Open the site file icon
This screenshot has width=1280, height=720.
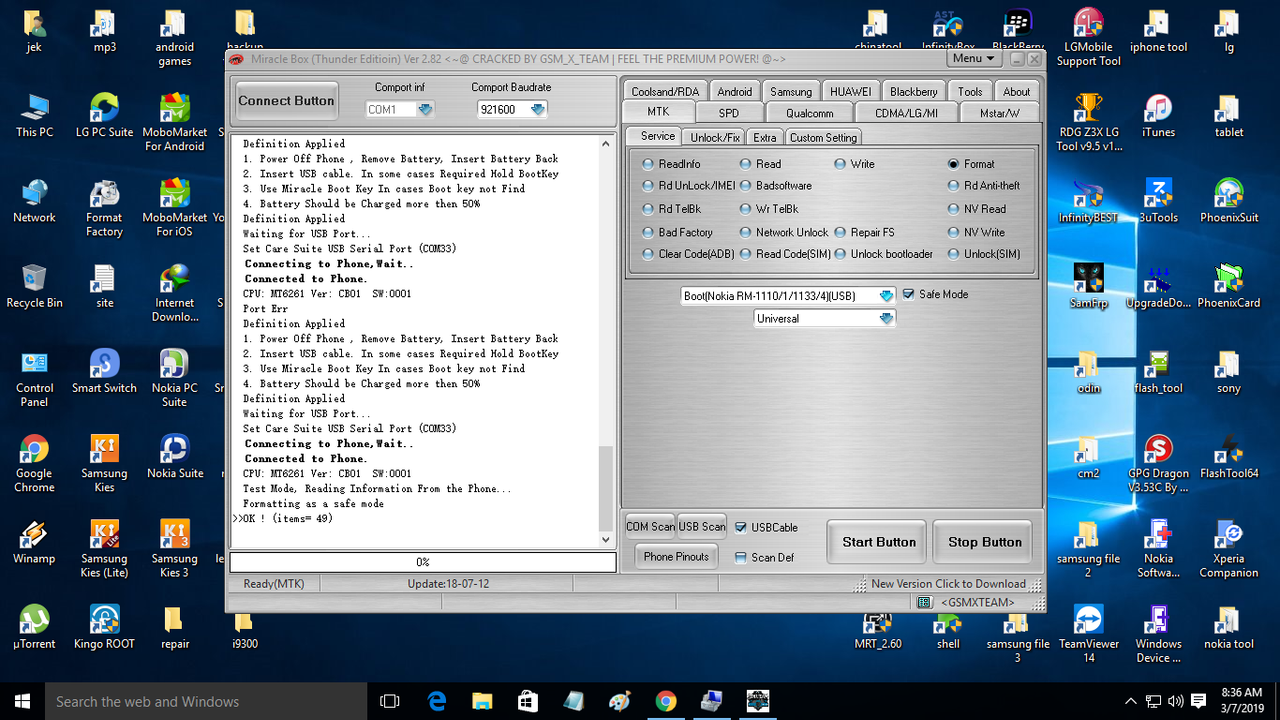[x=104, y=287]
